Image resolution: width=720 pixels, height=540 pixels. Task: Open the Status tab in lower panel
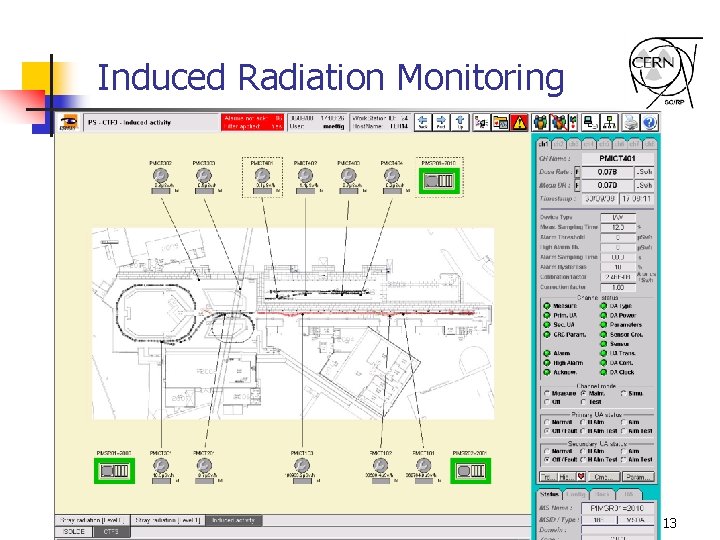549,495
